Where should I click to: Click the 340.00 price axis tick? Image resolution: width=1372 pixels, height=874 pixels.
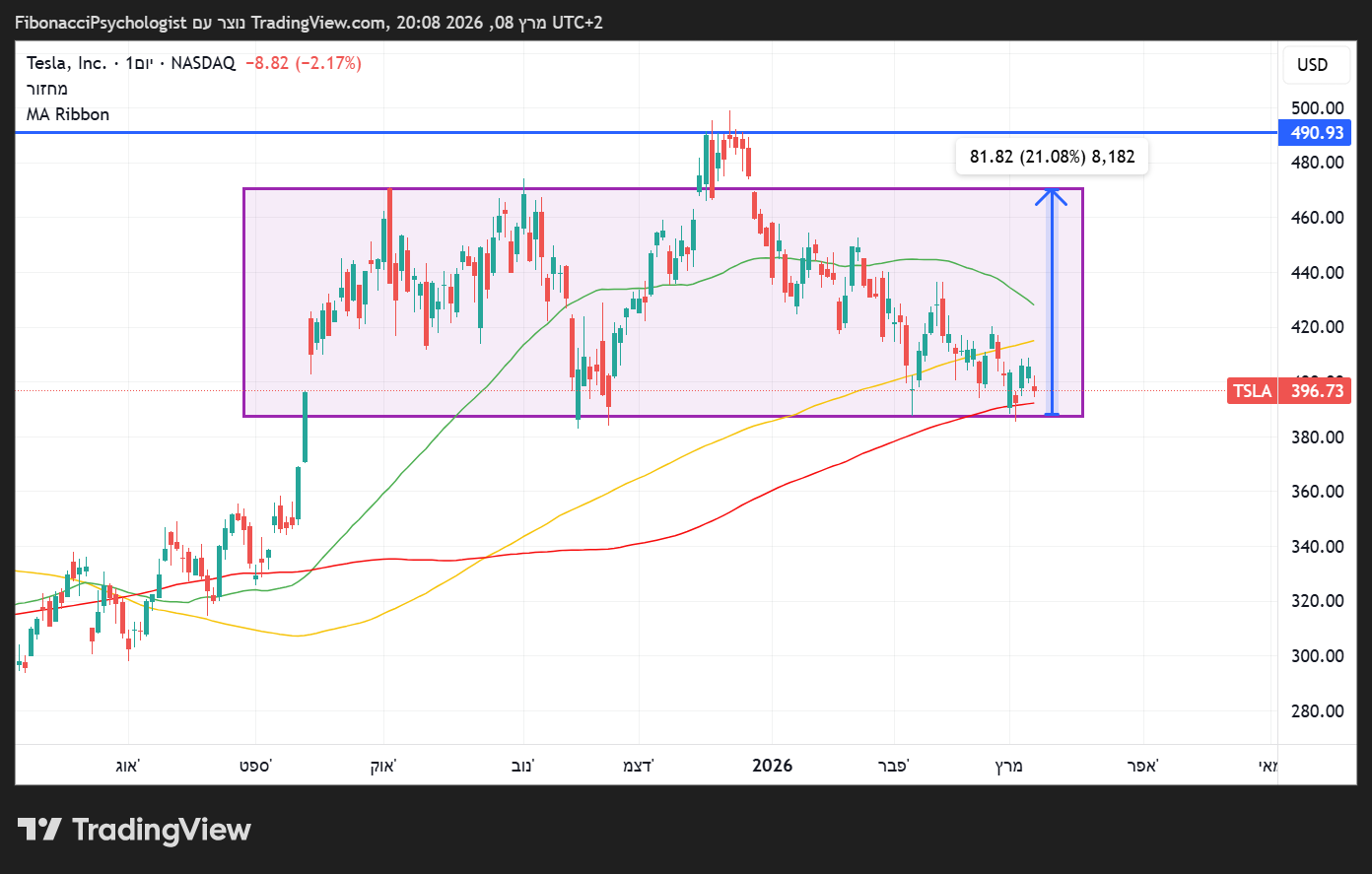pos(1318,546)
